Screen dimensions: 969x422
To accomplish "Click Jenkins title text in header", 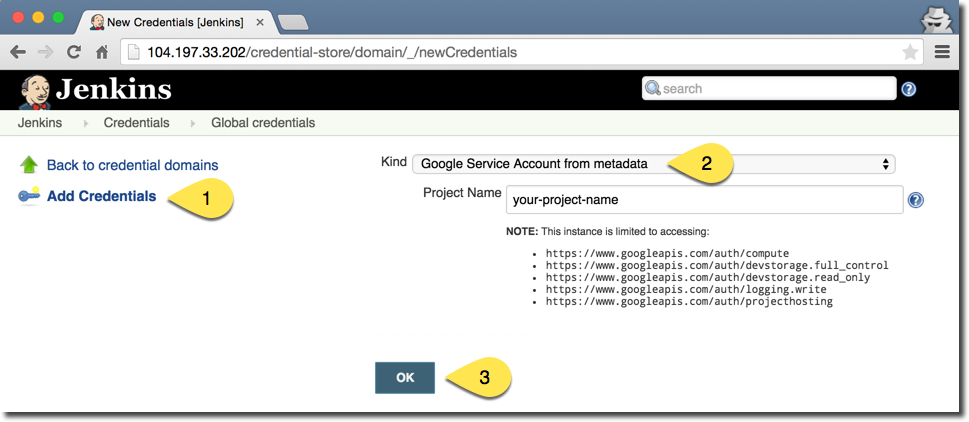I will click(114, 91).
